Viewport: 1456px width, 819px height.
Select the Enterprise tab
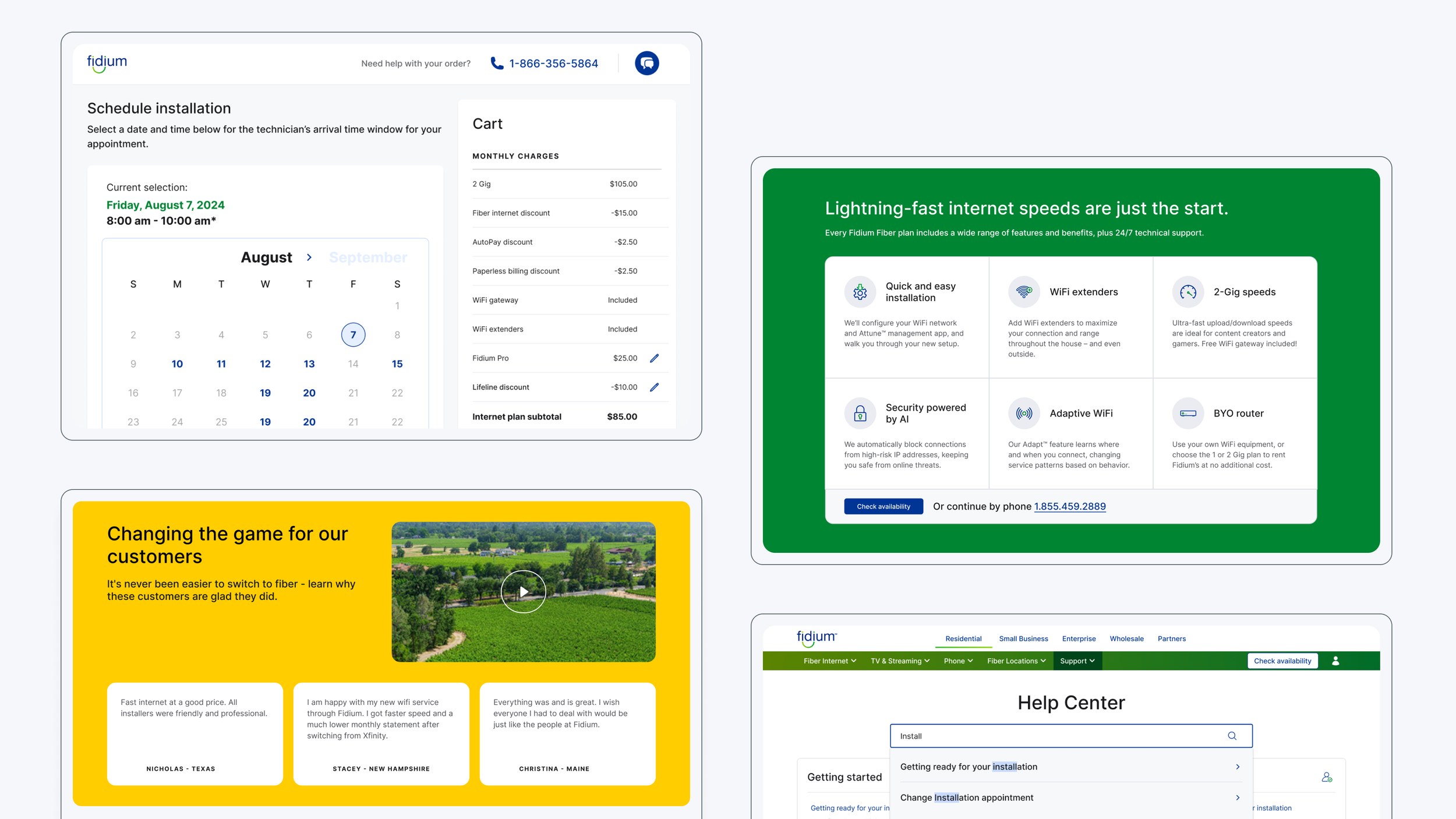(x=1079, y=638)
